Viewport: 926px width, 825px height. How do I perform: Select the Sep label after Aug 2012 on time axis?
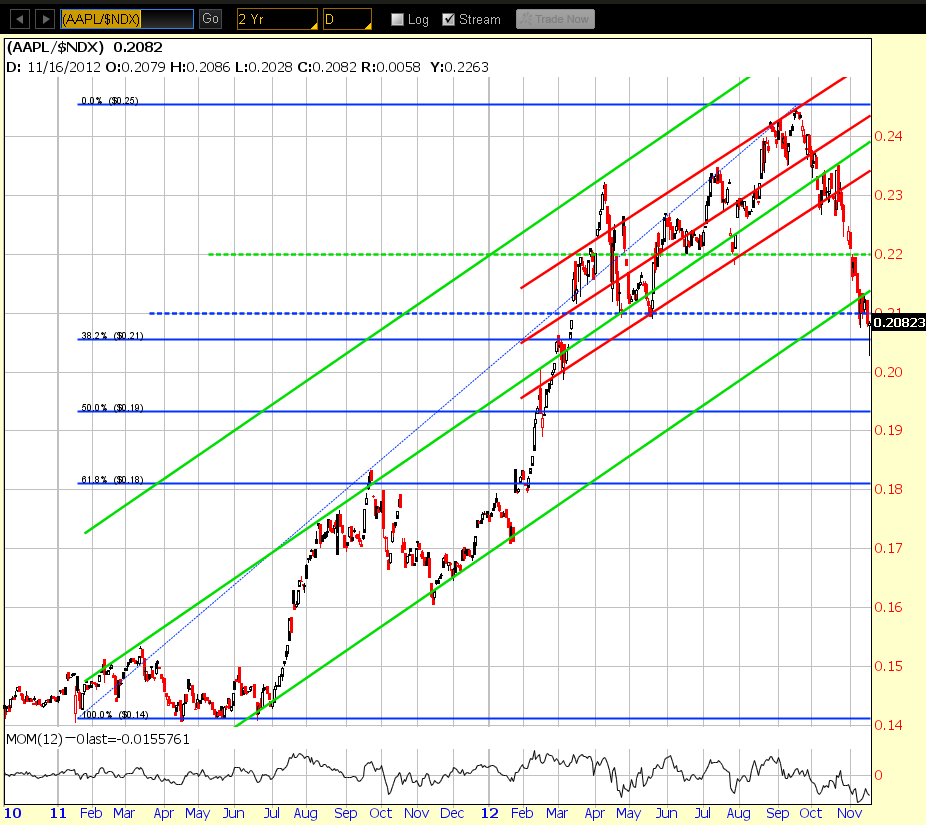(778, 814)
